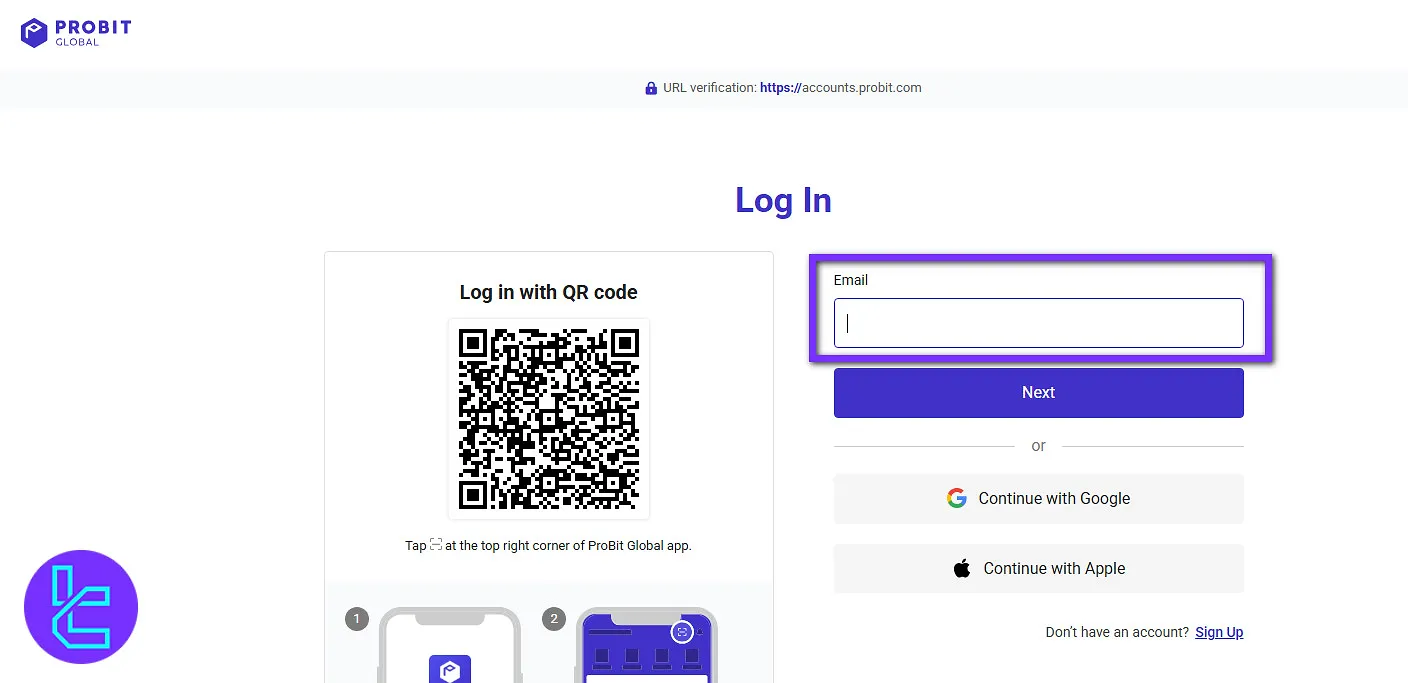The image size is (1408, 683).
Task: Select the second phone illustration with scan icon
Action: 647,645
